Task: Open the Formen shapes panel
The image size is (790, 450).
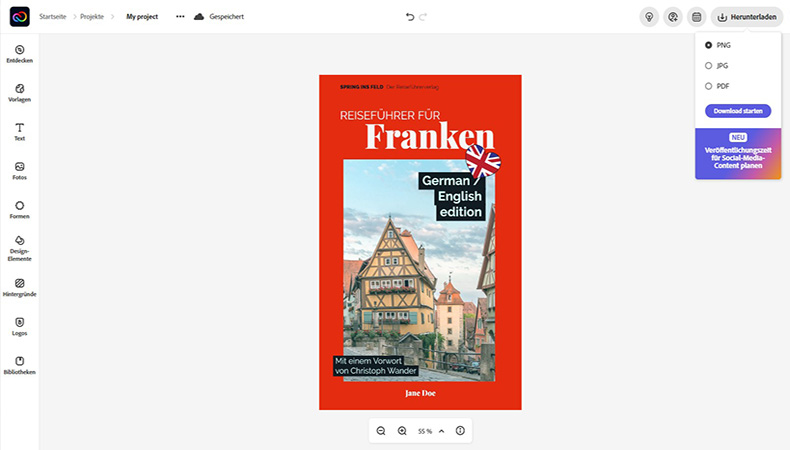Action: pyautogui.click(x=20, y=210)
